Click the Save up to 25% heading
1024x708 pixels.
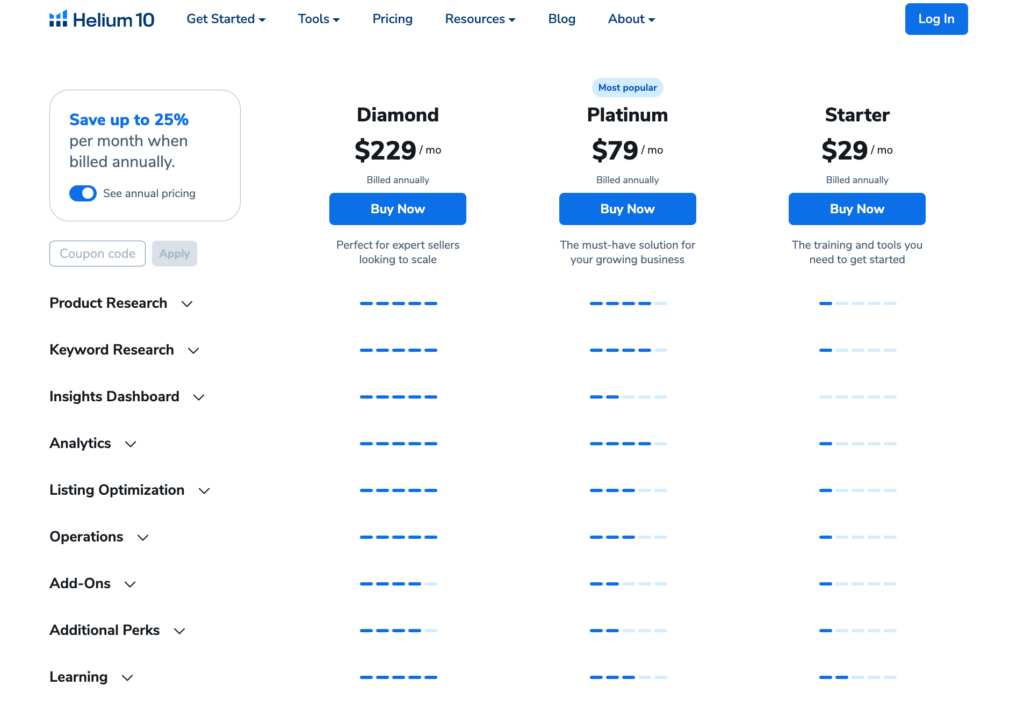pos(129,120)
